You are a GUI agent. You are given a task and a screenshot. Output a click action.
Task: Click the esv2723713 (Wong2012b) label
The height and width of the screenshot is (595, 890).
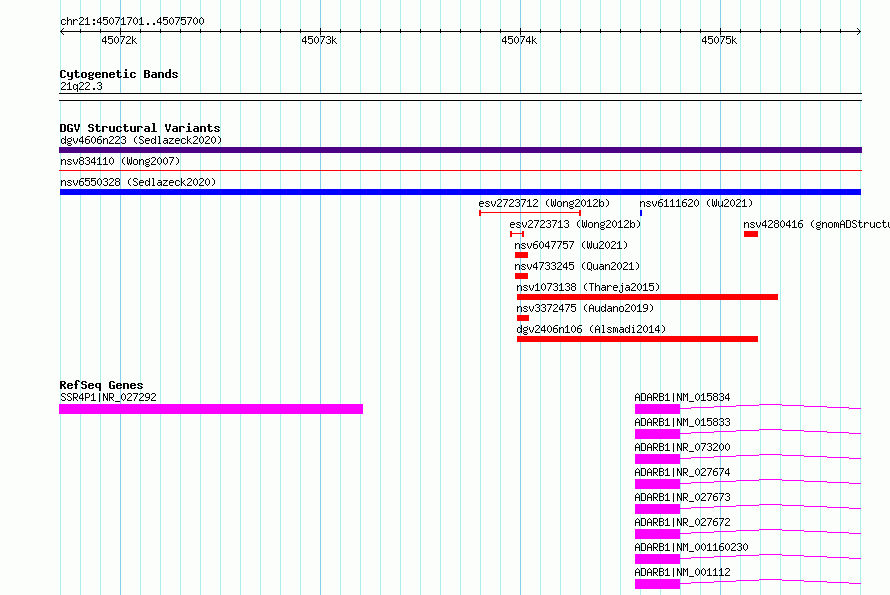575,224
